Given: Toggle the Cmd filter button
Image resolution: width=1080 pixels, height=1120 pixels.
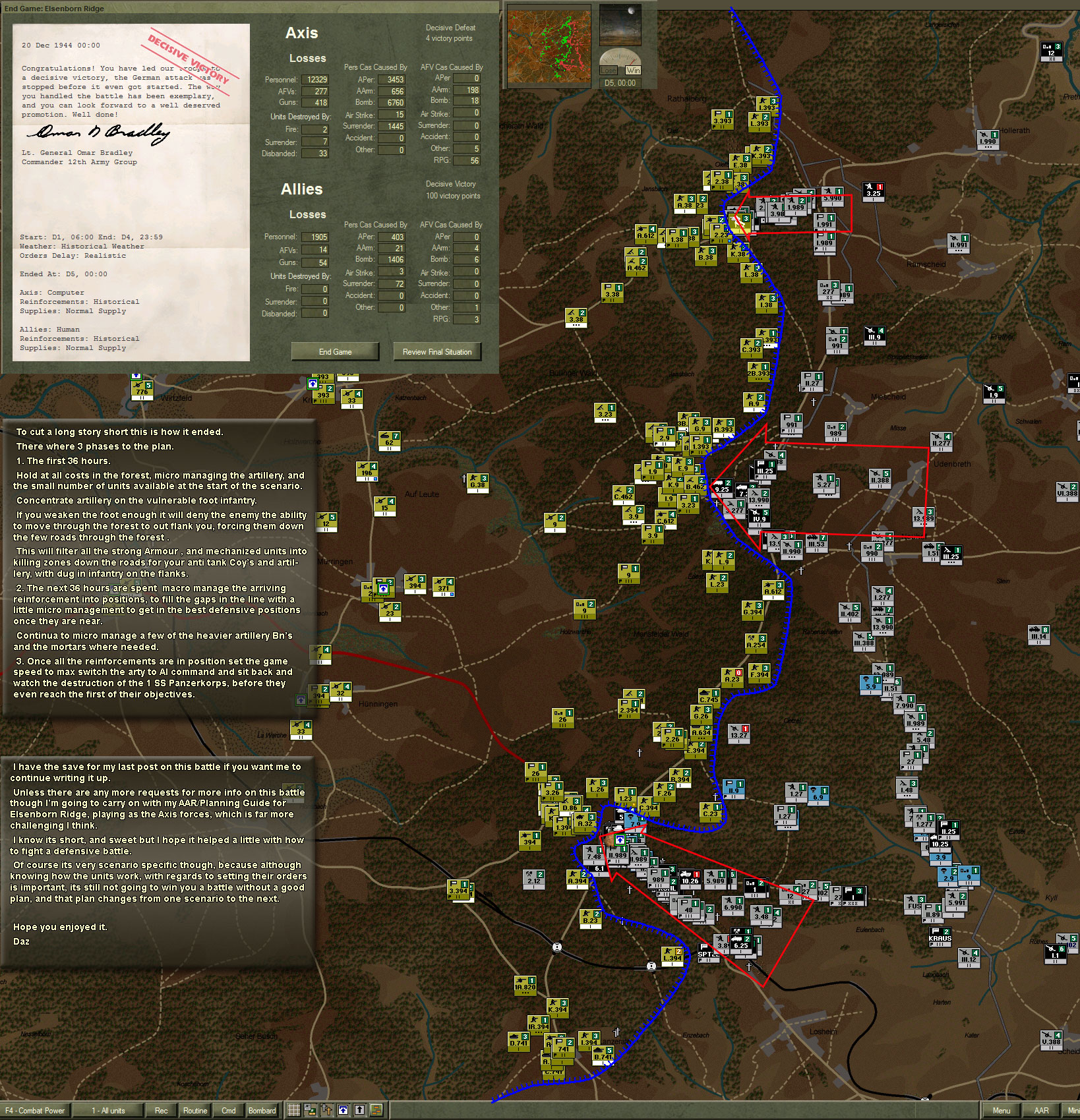Looking at the screenshot, I should pyautogui.click(x=228, y=1111).
